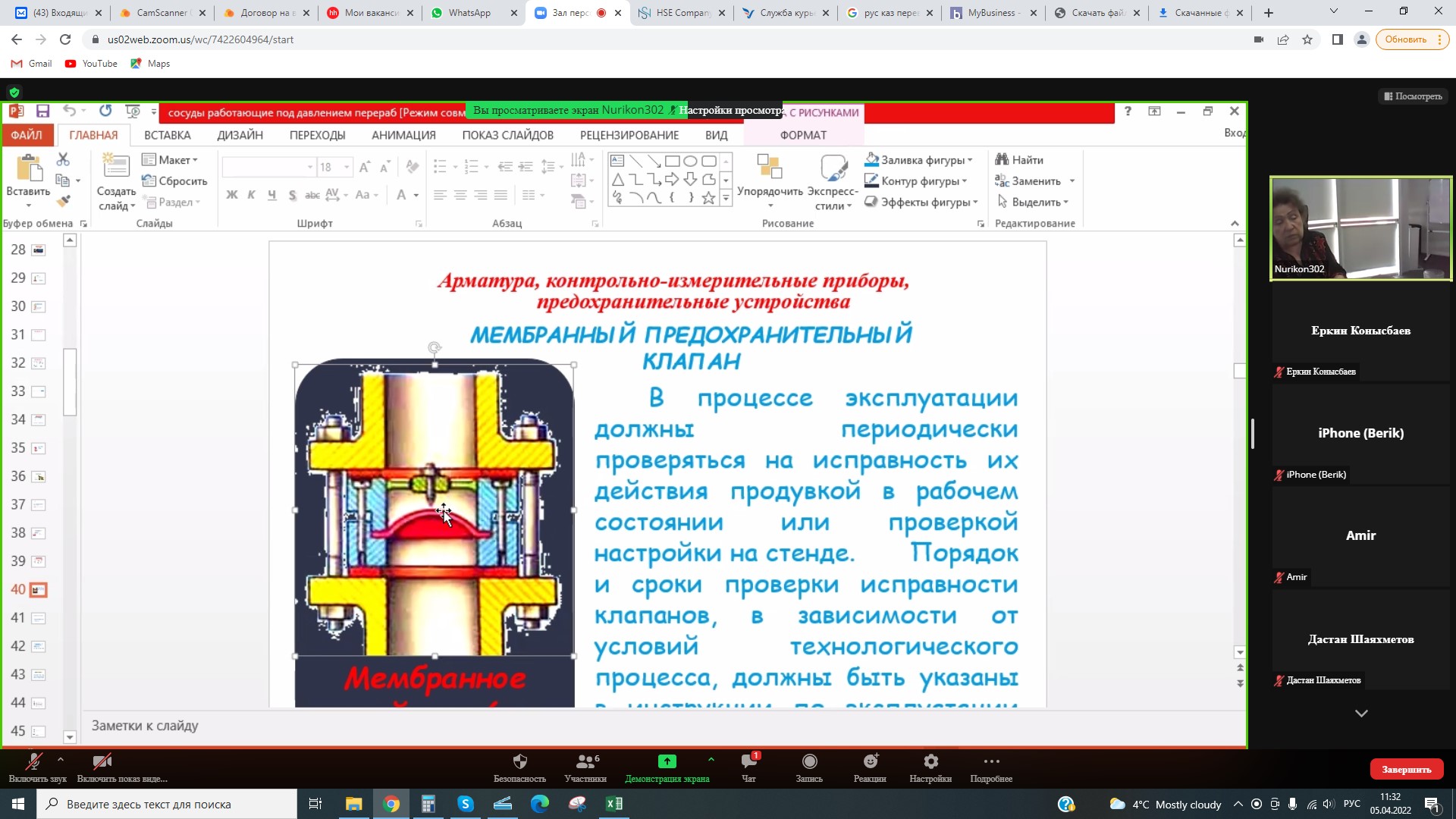Toggle the green Screen Share button
Image resolution: width=1456 pixels, height=819 pixels.
pos(667,761)
